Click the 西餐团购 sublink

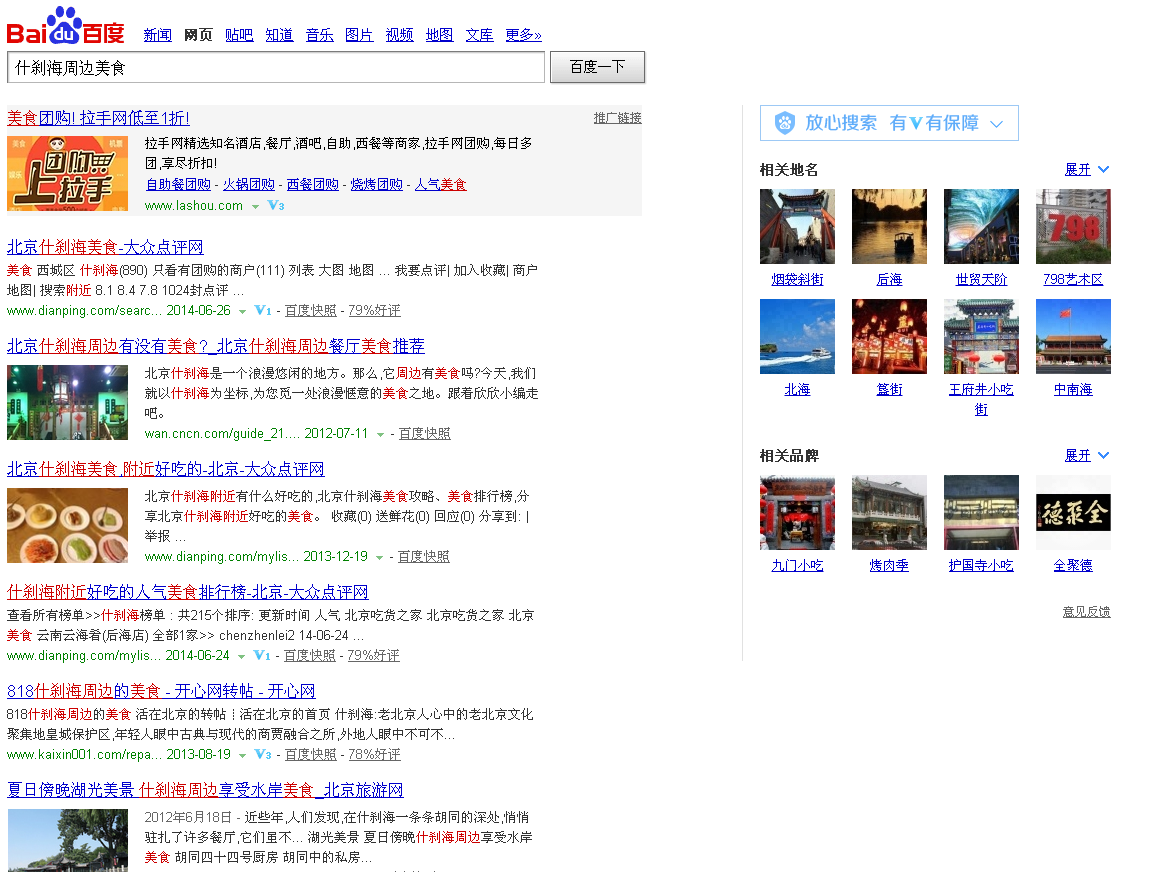click(313, 184)
